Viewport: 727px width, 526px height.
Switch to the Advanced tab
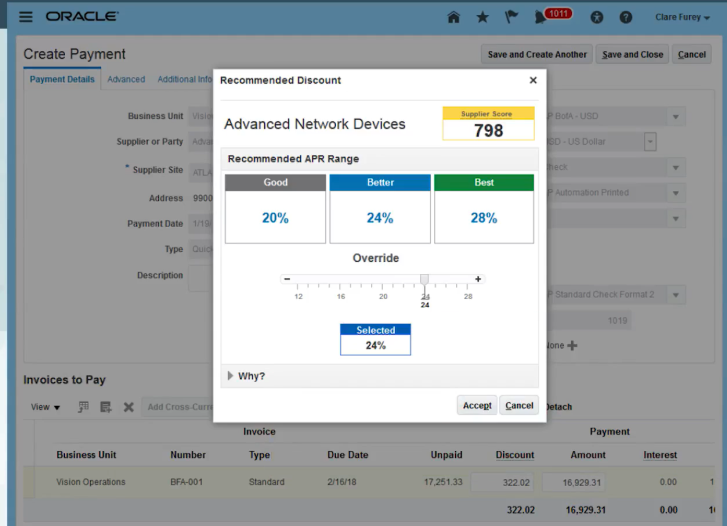[126, 79]
